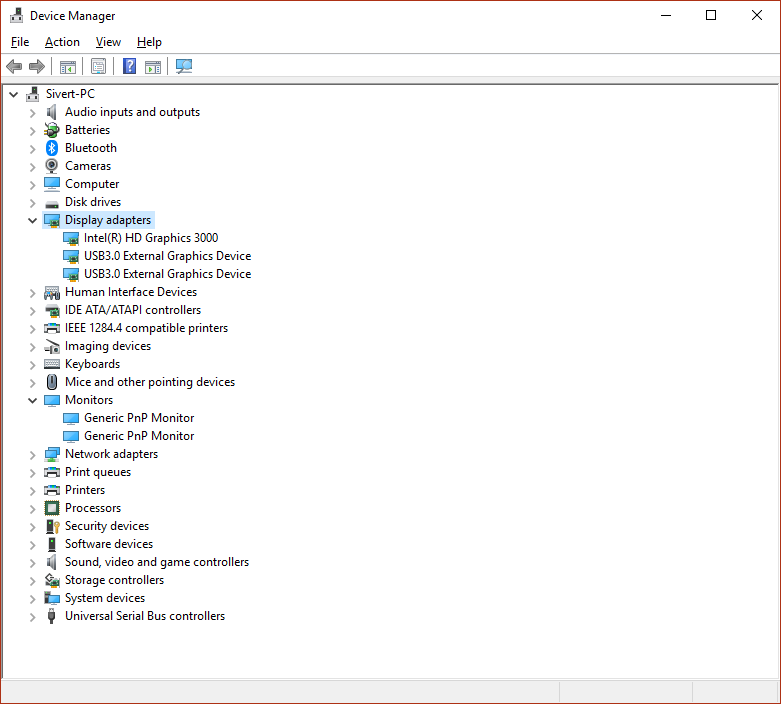The image size is (781, 704).
Task: Click the Back arrow toolbar icon
Action: point(14,66)
